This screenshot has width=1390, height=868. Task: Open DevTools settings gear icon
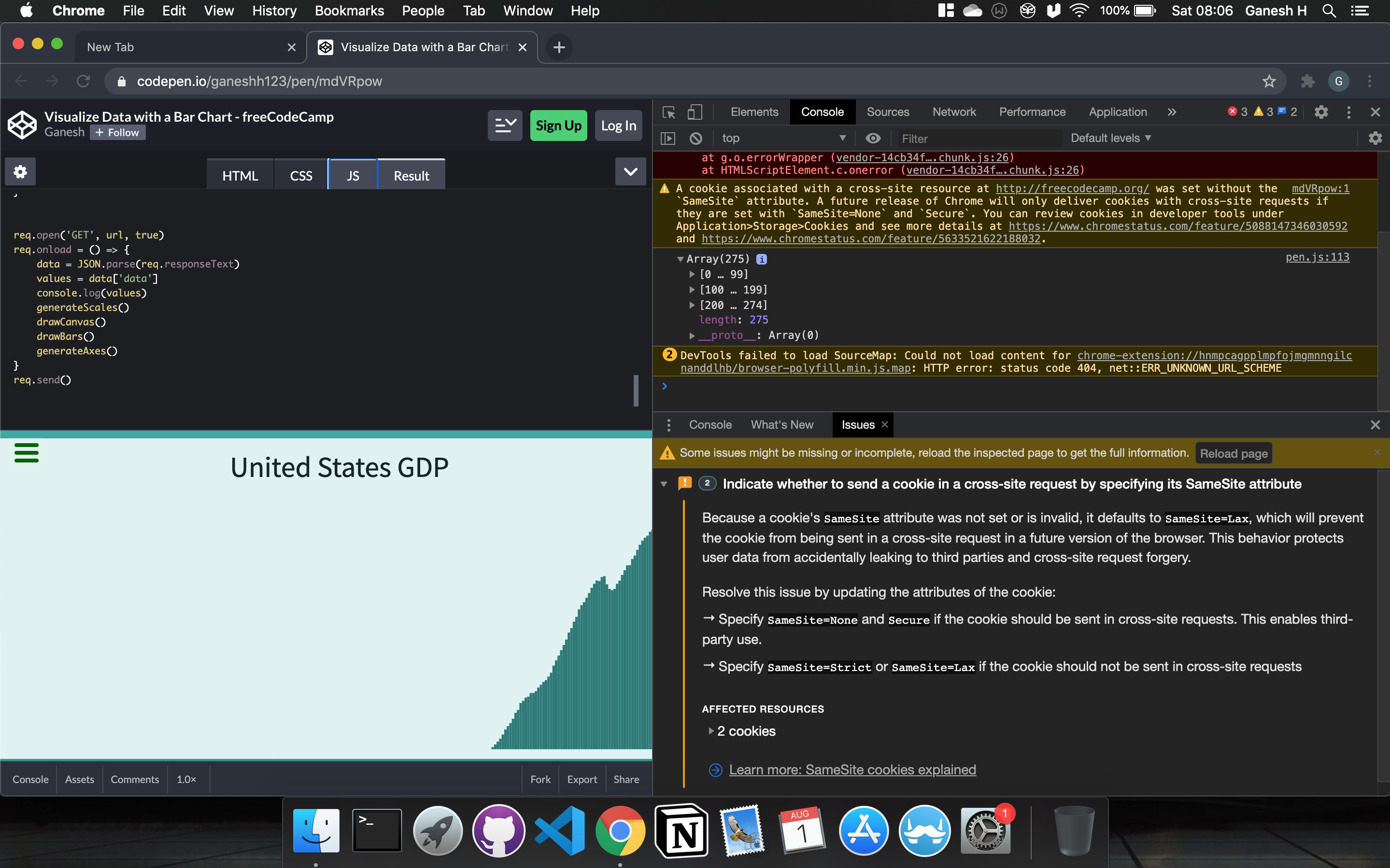coord(1321,112)
